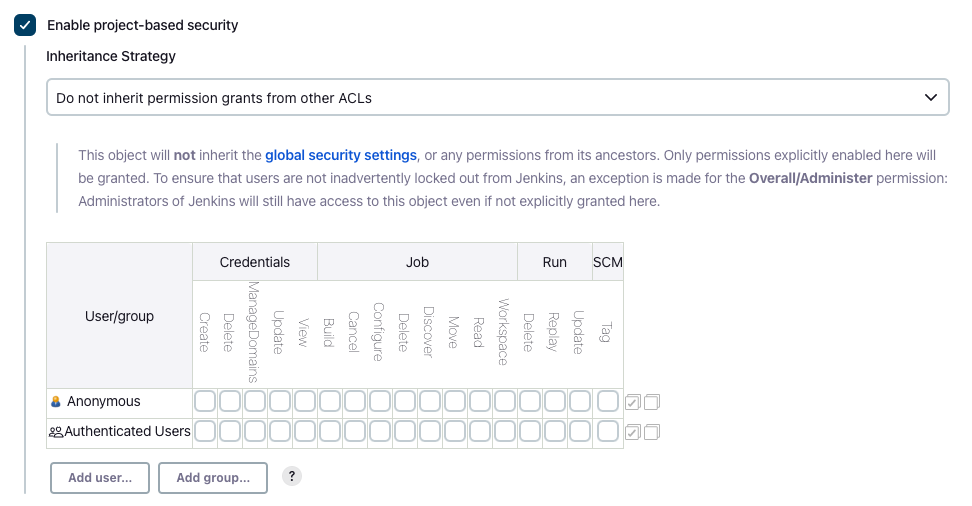Click the Add user button
Viewport: 972px width, 506px height.
(100, 478)
